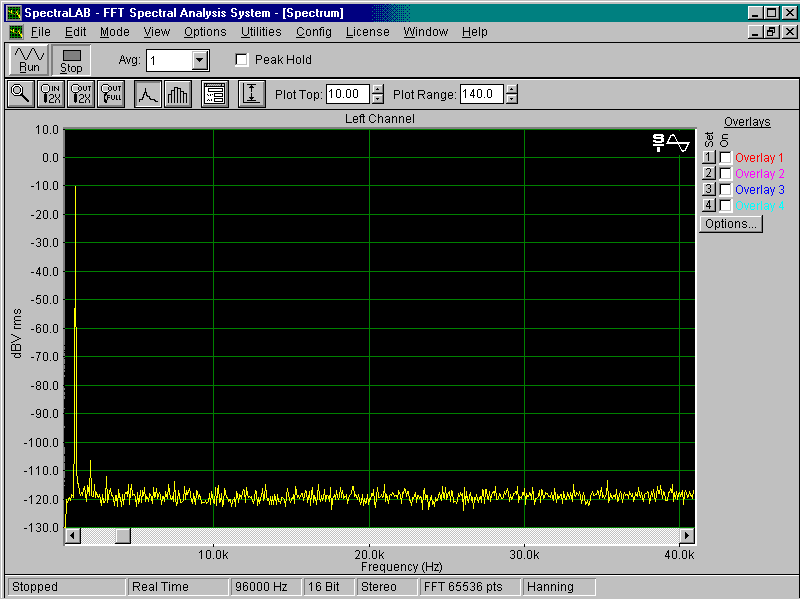
Task: Open the spectrum options panel icon
Action: click(x=215, y=94)
